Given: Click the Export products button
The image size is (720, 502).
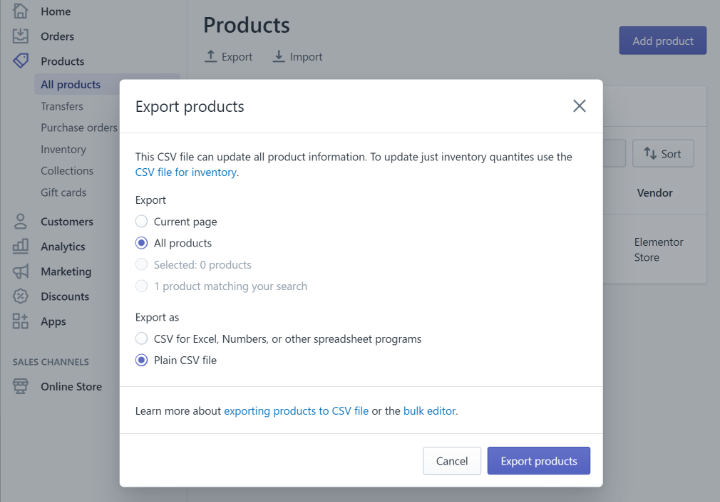Looking at the screenshot, I should [538, 461].
